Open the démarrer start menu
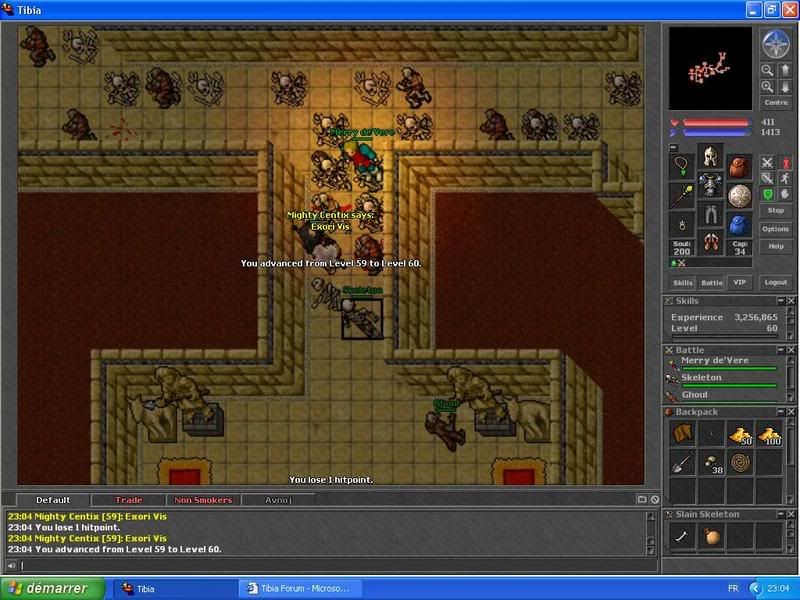800x600 pixels. click(52, 588)
